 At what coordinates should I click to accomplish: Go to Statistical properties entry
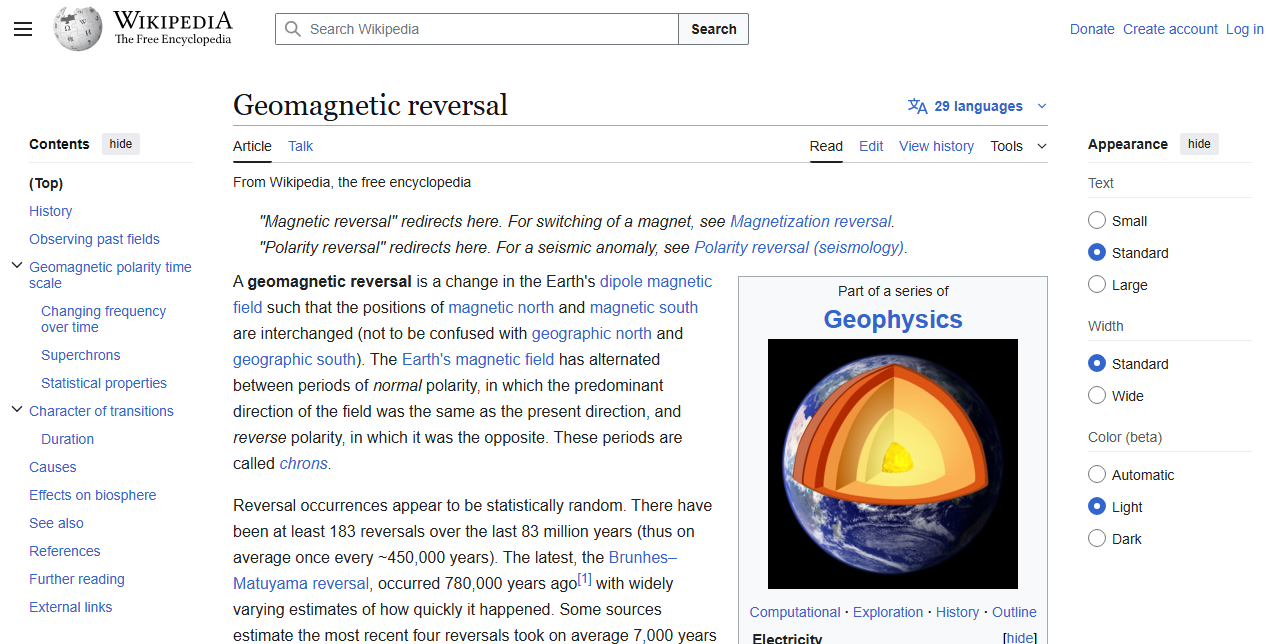point(104,383)
